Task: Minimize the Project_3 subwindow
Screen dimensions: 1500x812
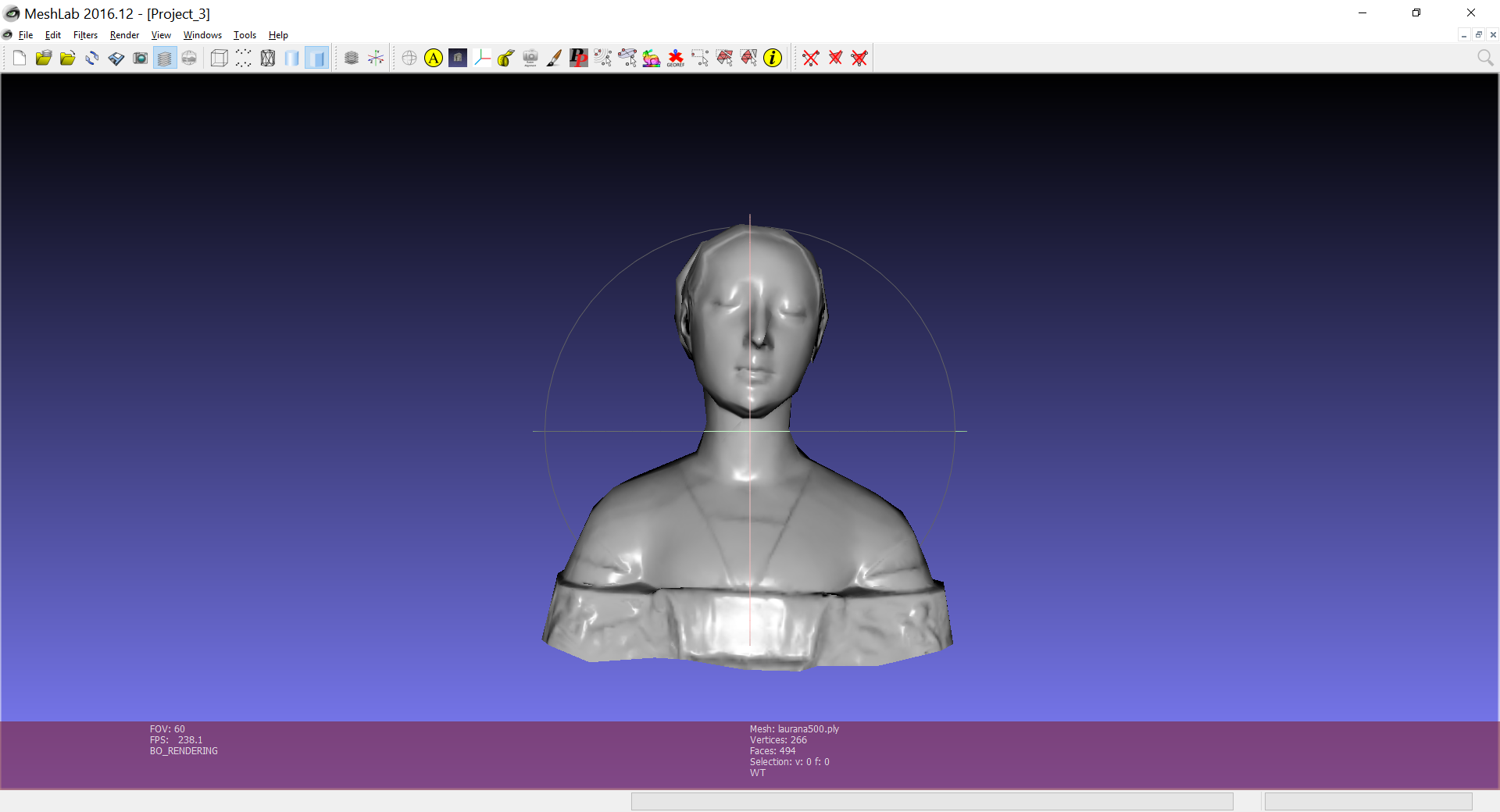Action: click(x=1464, y=35)
